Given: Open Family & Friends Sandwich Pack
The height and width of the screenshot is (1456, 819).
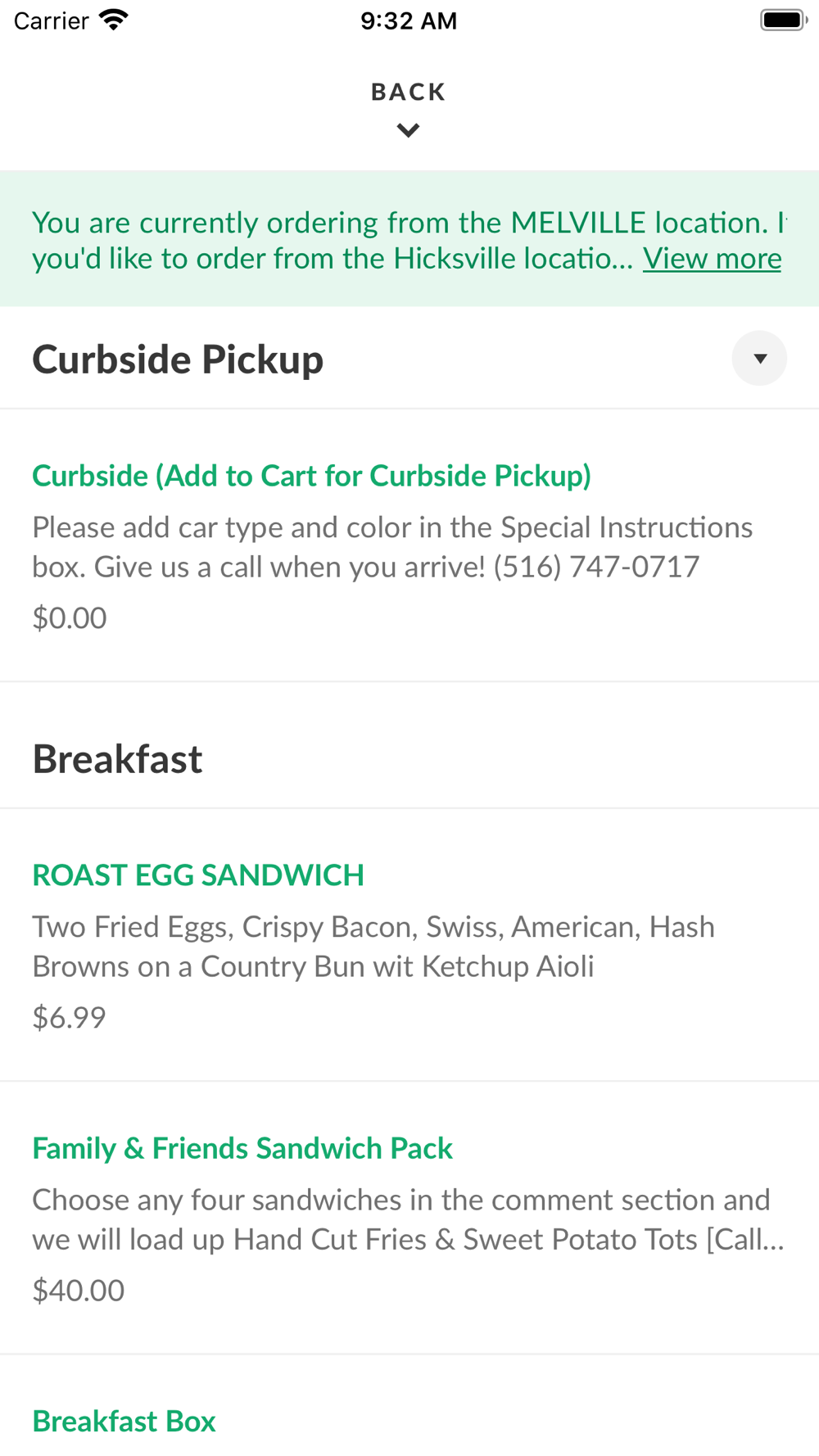Looking at the screenshot, I should 242,1148.
